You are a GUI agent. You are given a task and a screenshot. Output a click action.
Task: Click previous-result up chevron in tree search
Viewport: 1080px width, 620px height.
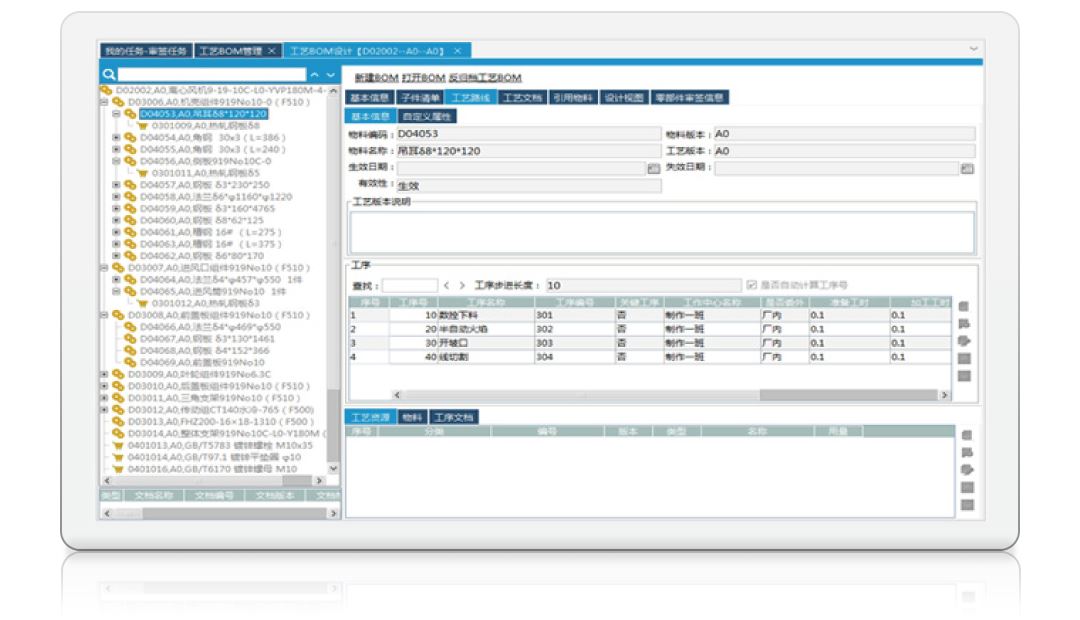(x=315, y=75)
